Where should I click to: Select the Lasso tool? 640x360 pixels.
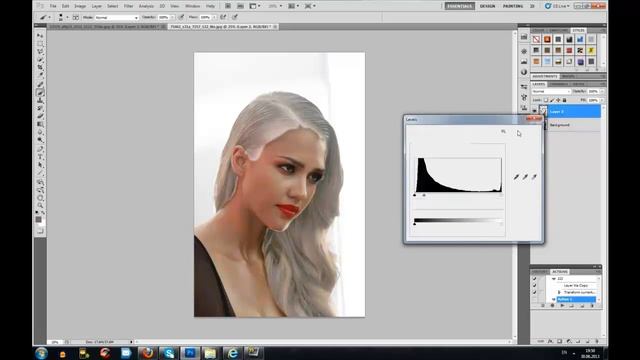coord(40,51)
